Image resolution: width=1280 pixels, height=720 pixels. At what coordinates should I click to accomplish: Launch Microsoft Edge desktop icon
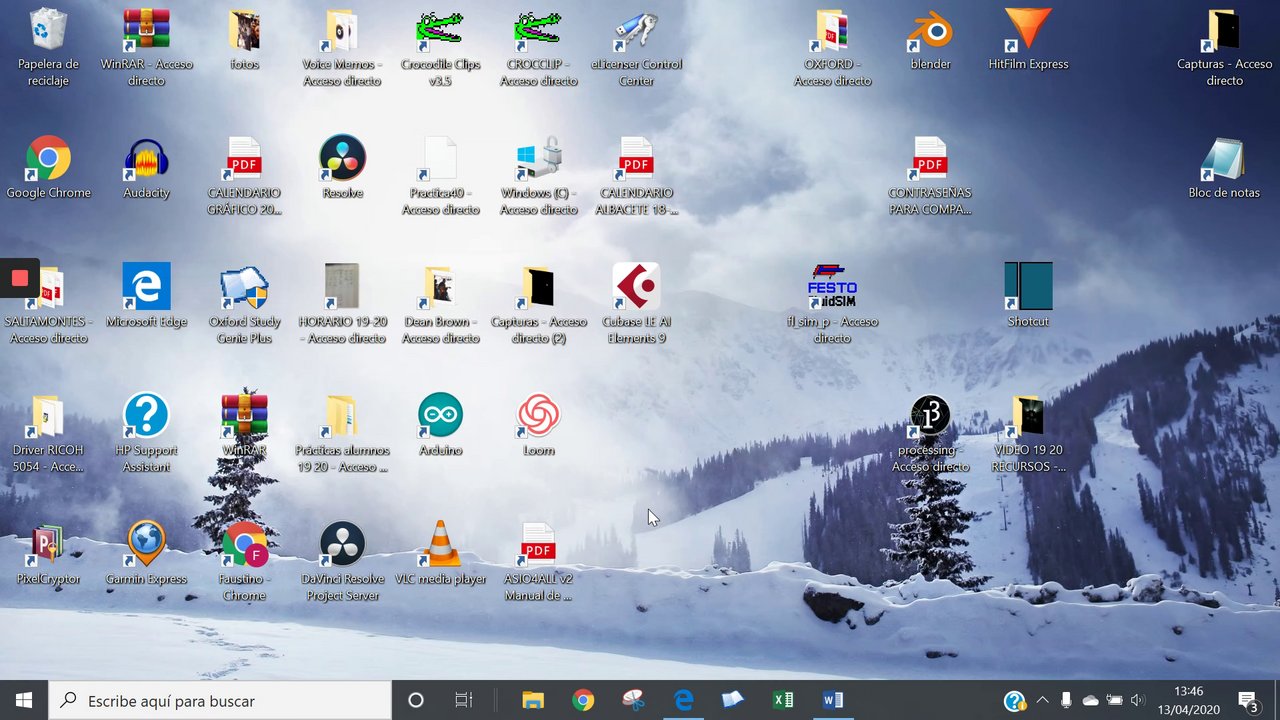click(146, 296)
